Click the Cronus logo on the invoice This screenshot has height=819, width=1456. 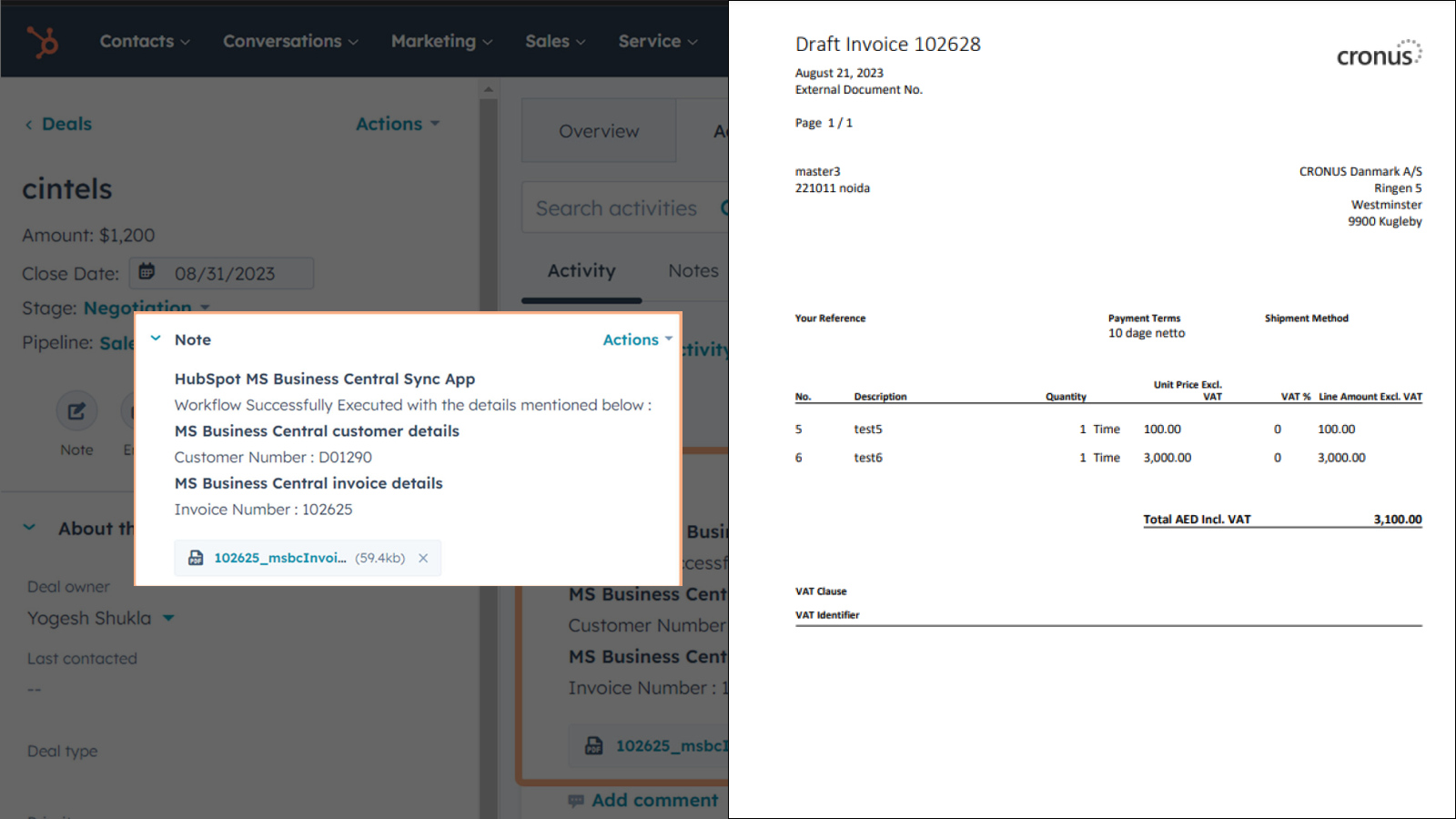click(1377, 53)
